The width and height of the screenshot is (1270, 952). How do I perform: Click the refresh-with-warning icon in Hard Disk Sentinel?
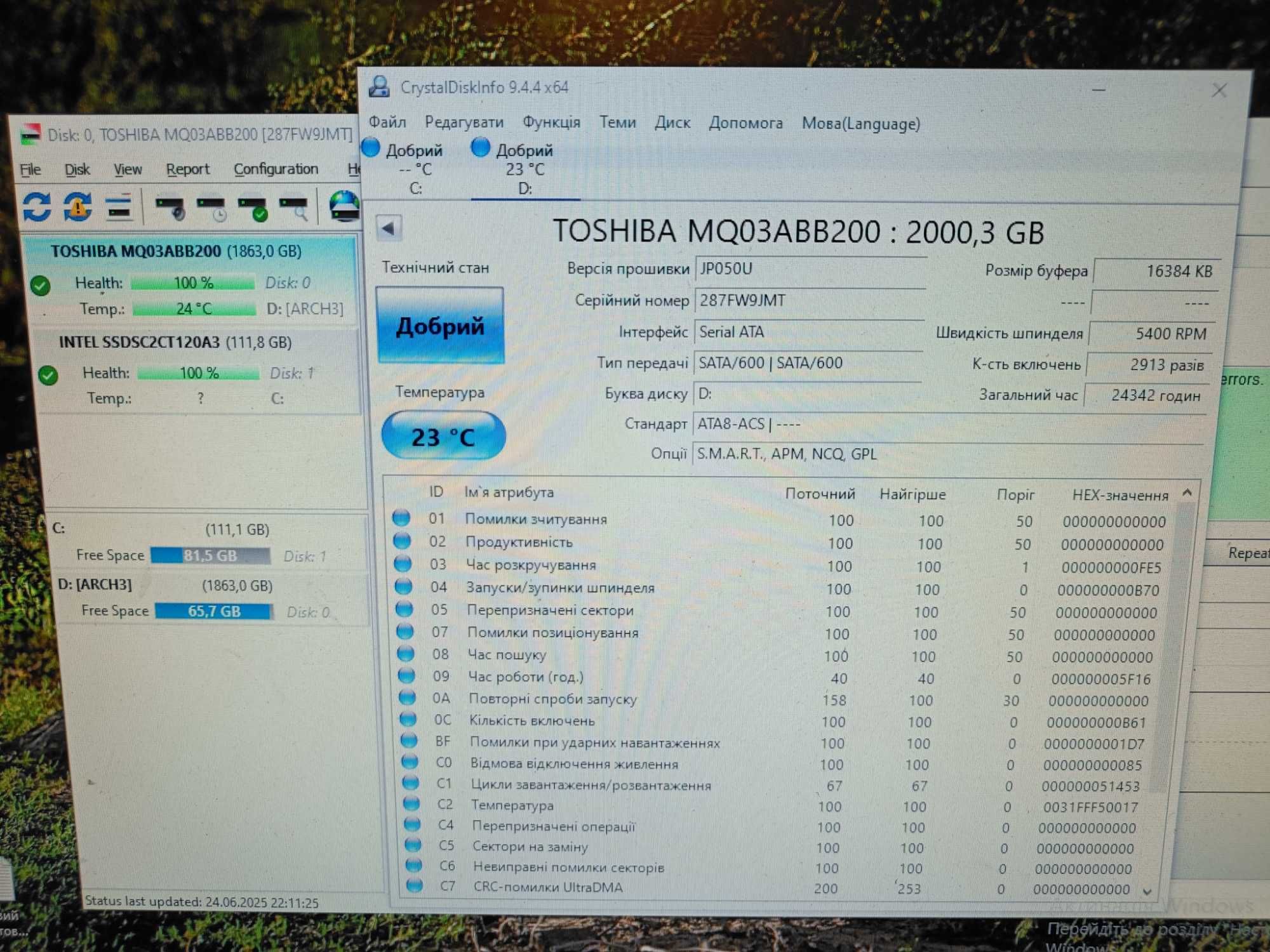[77, 207]
